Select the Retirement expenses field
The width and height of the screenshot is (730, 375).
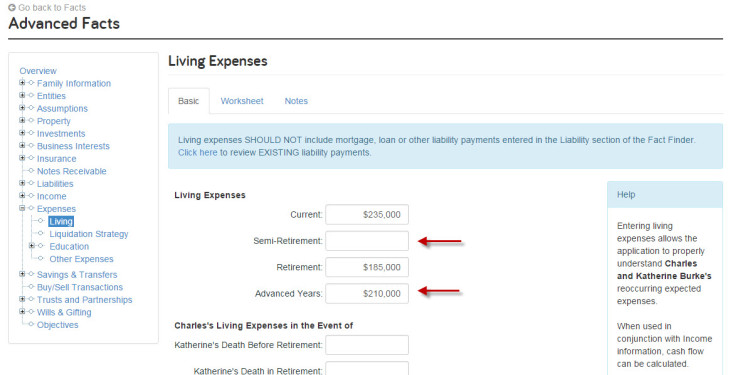(x=367, y=267)
